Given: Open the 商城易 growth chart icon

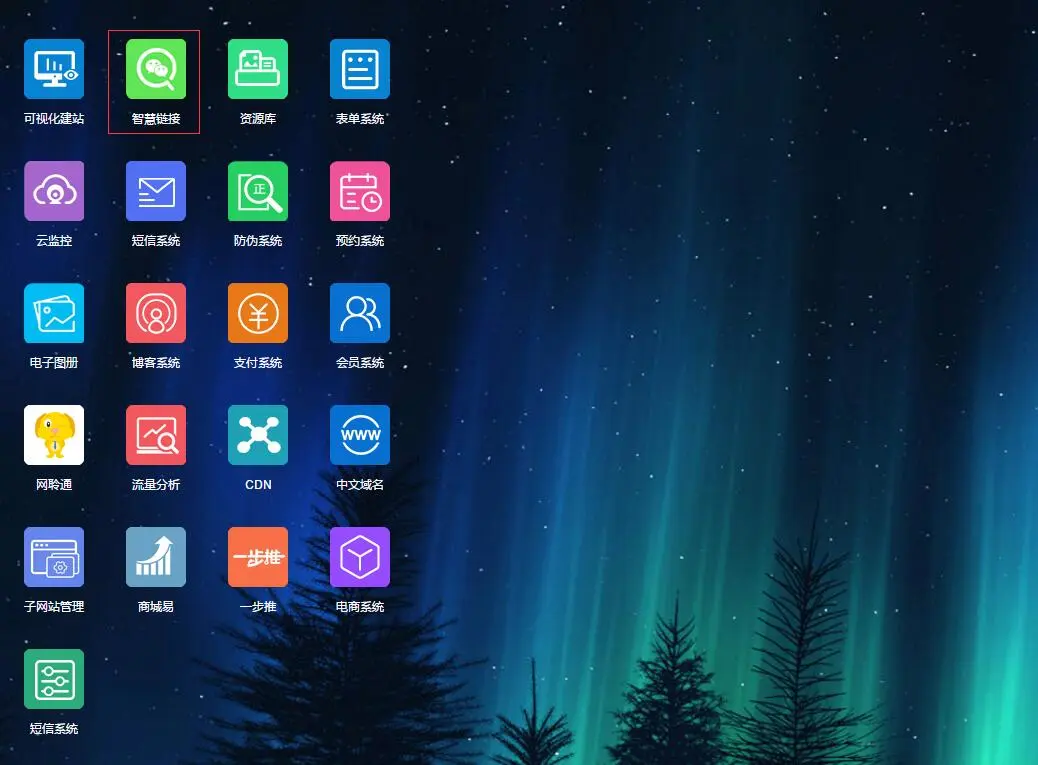Looking at the screenshot, I should (x=156, y=558).
